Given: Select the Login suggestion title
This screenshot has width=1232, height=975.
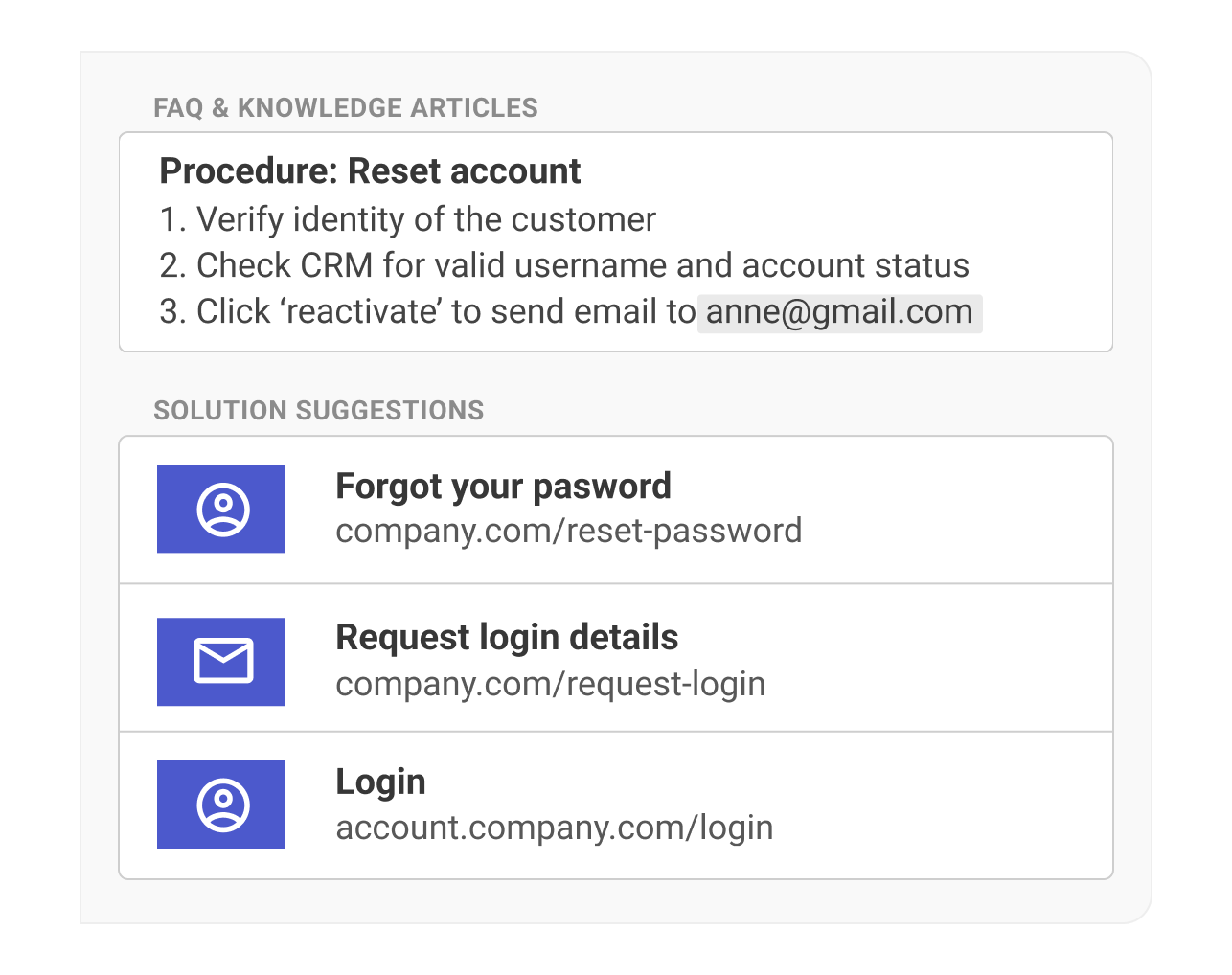Looking at the screenshot, I should (x=380, y=782).
